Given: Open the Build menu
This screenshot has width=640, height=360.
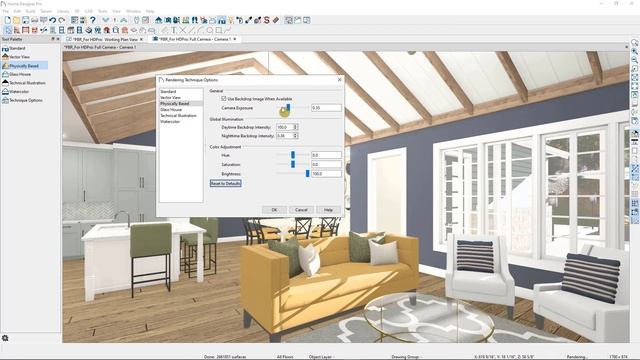Looking at the screenshot, I should (x=31, y=11).
